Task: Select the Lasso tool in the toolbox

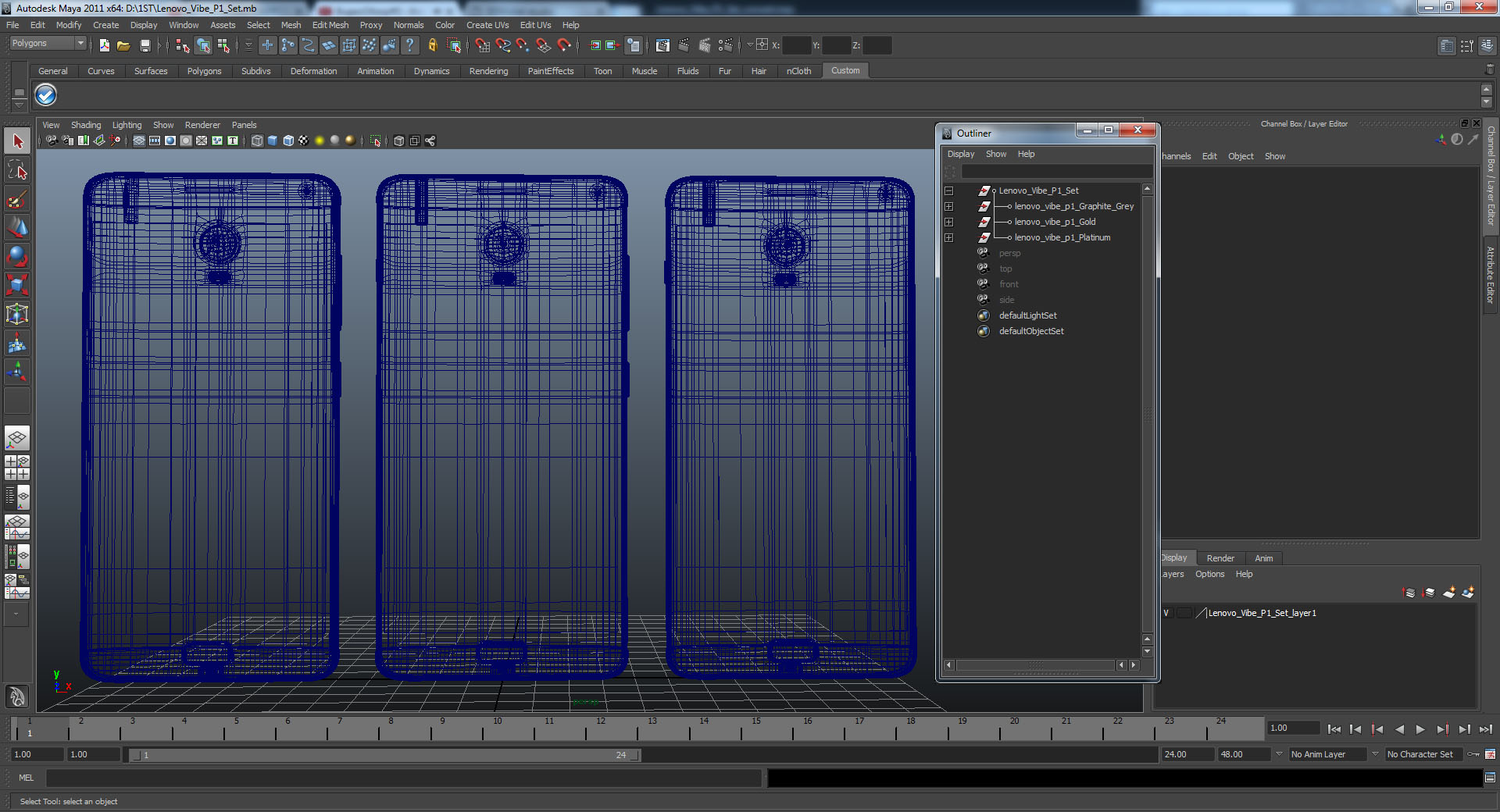Action: [x=17, y=170]
